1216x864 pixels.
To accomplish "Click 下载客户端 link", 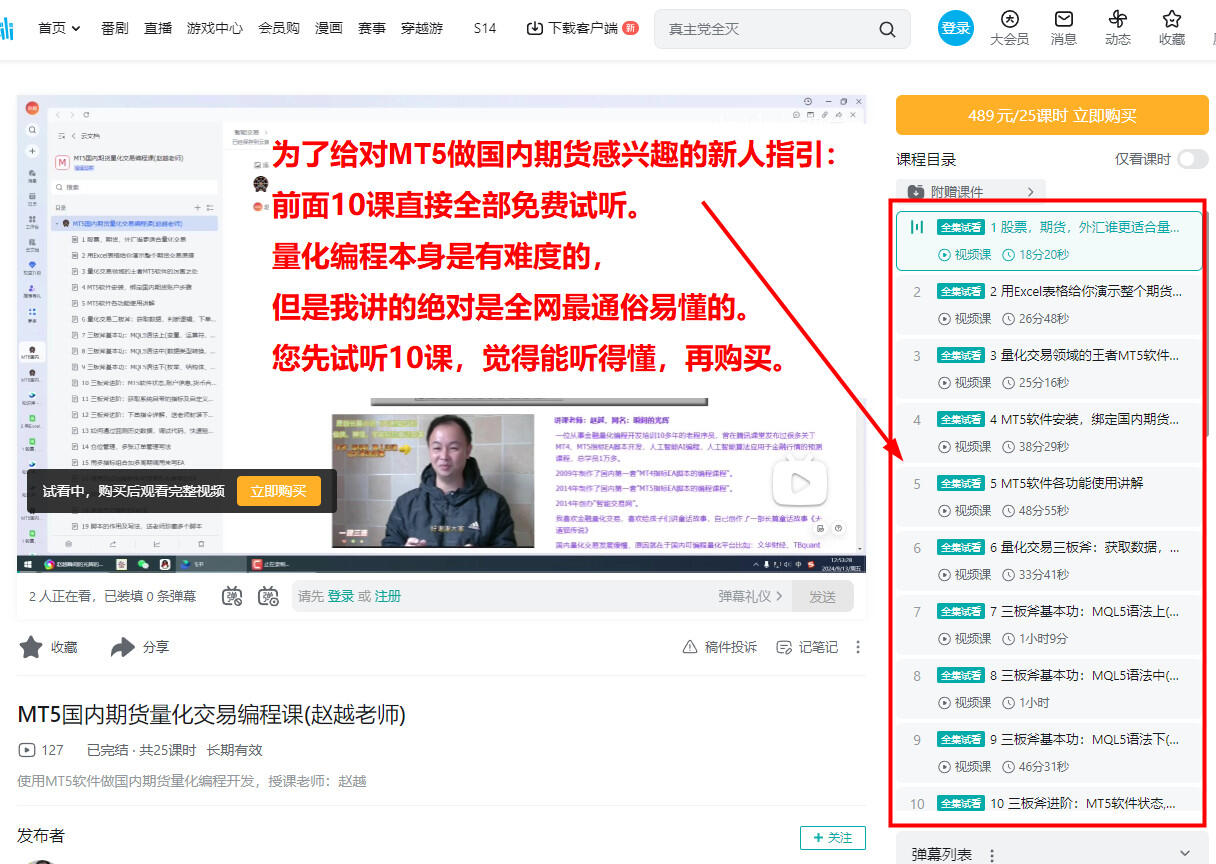I will click(x=583, y=28).
